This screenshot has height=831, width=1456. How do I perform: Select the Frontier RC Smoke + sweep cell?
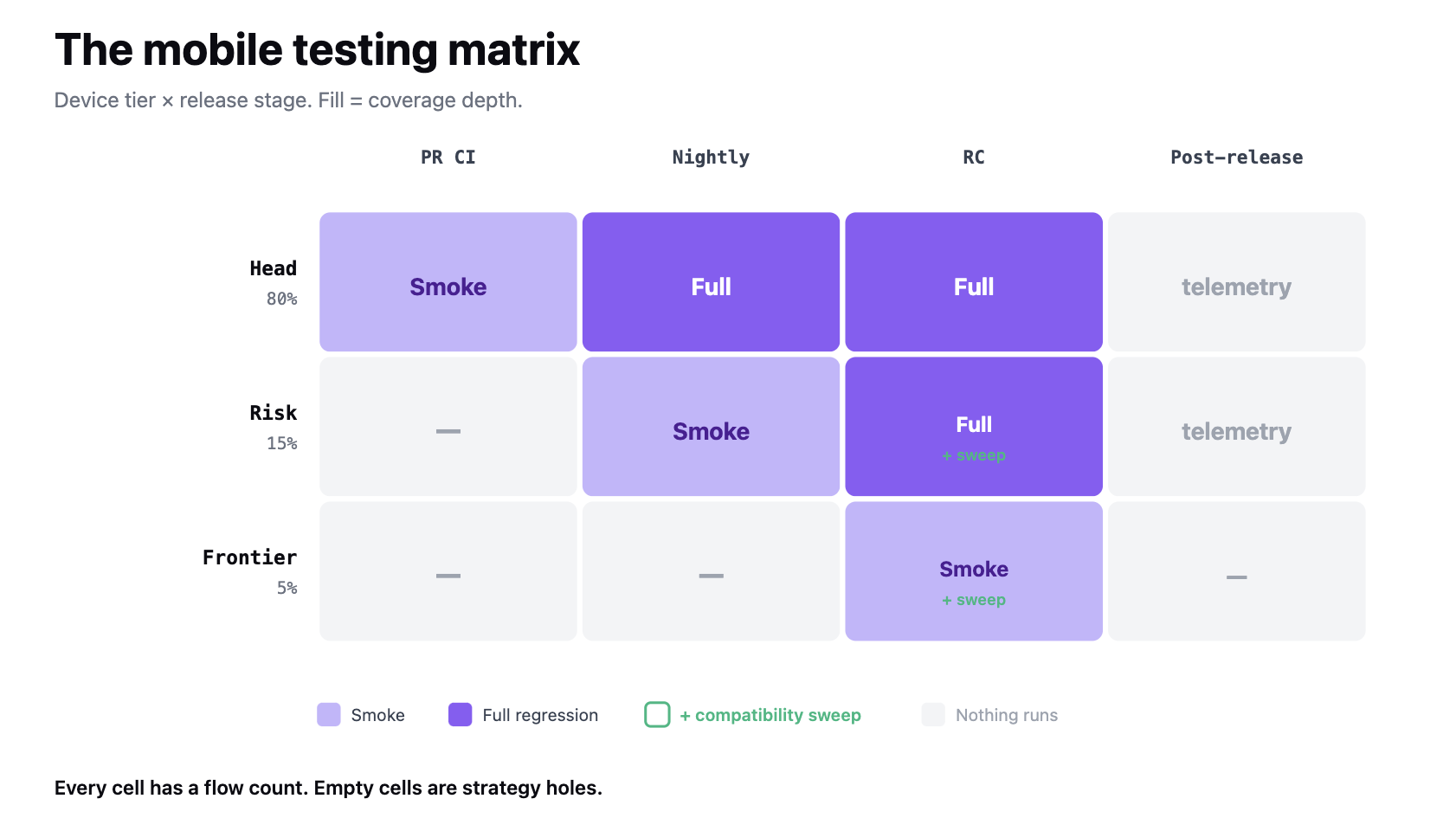(974, 571)
